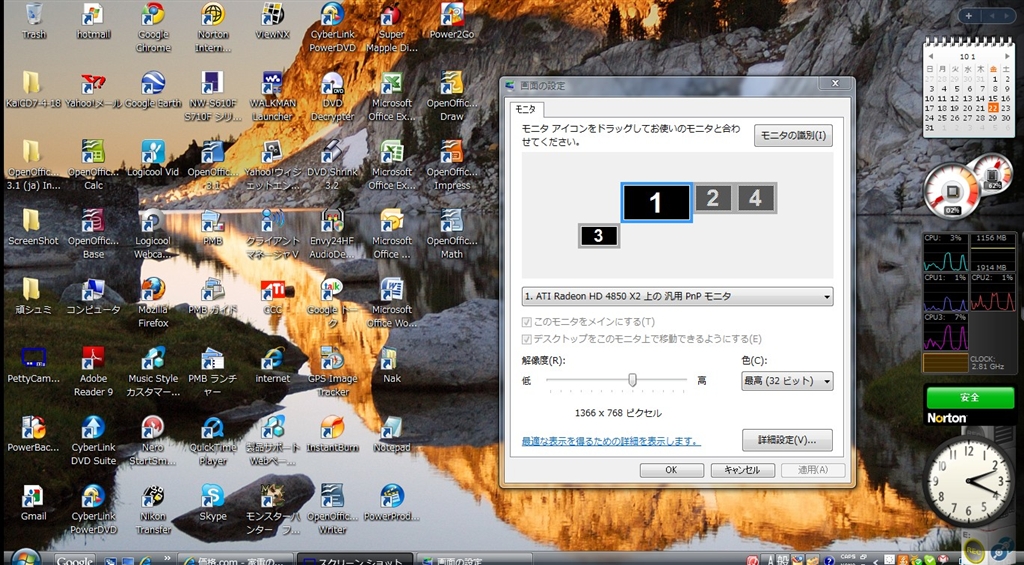Select the Notepad desktop icon
Viewport: 1024px width, 565px height.
tap(392, 434)
